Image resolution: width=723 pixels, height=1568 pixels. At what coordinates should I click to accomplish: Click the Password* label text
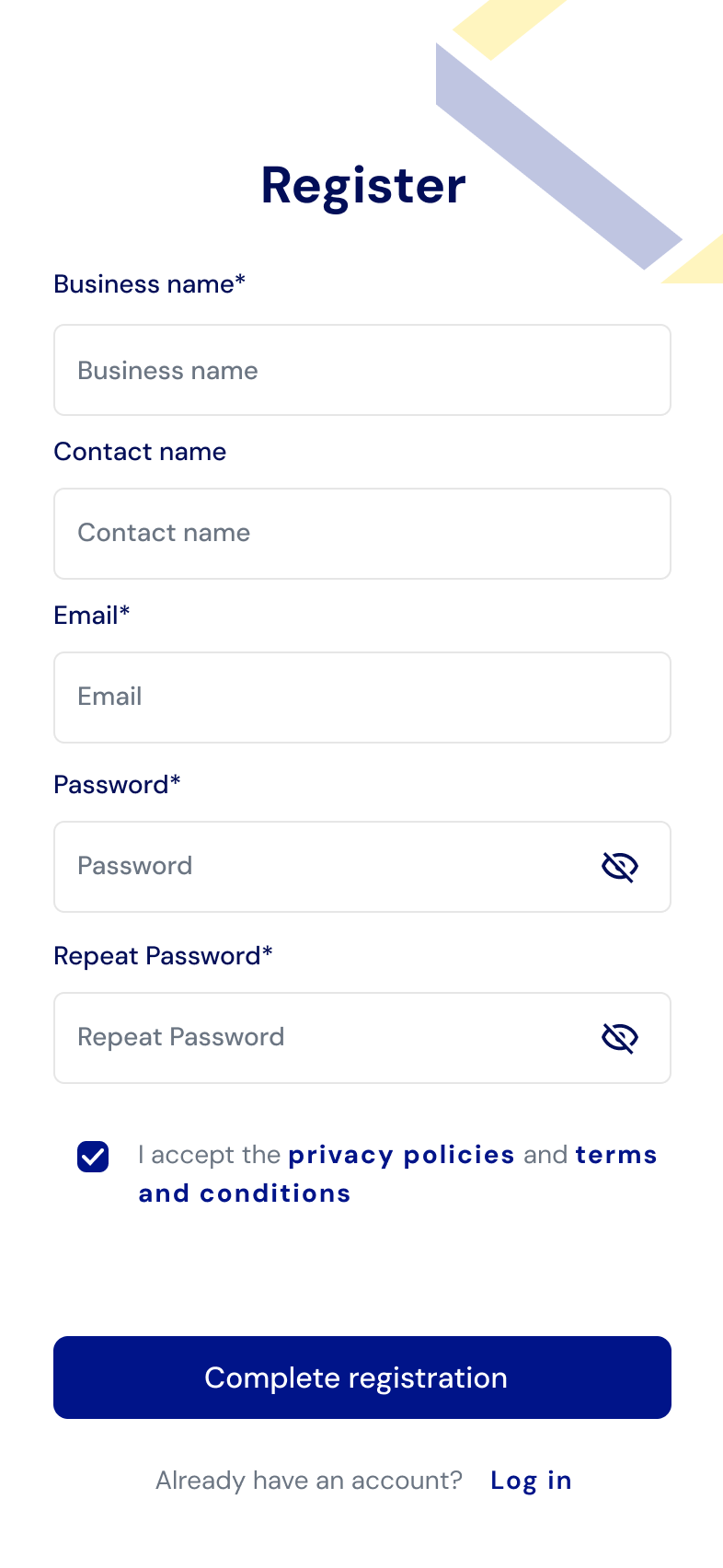coord(117,785)
